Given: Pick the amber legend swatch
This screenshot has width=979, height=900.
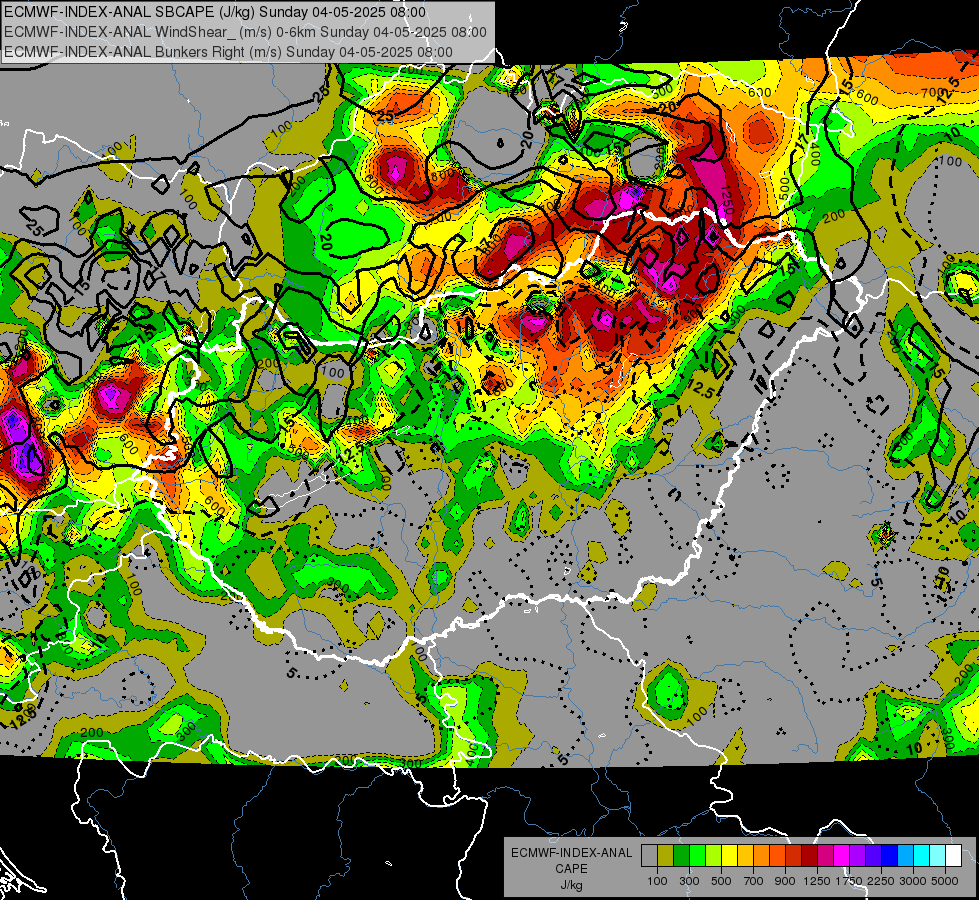Looking at the screenshot, I should click(x=745, y=855).
